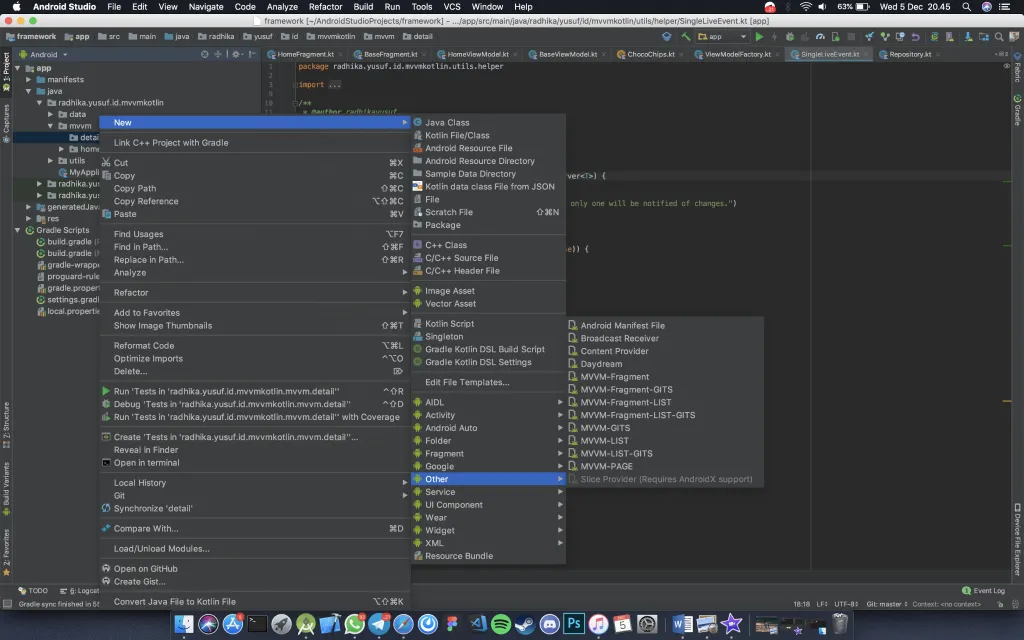Select Copy Path in context menu
The height and width of the screenshot is (640, 1024).
point(255,188)
